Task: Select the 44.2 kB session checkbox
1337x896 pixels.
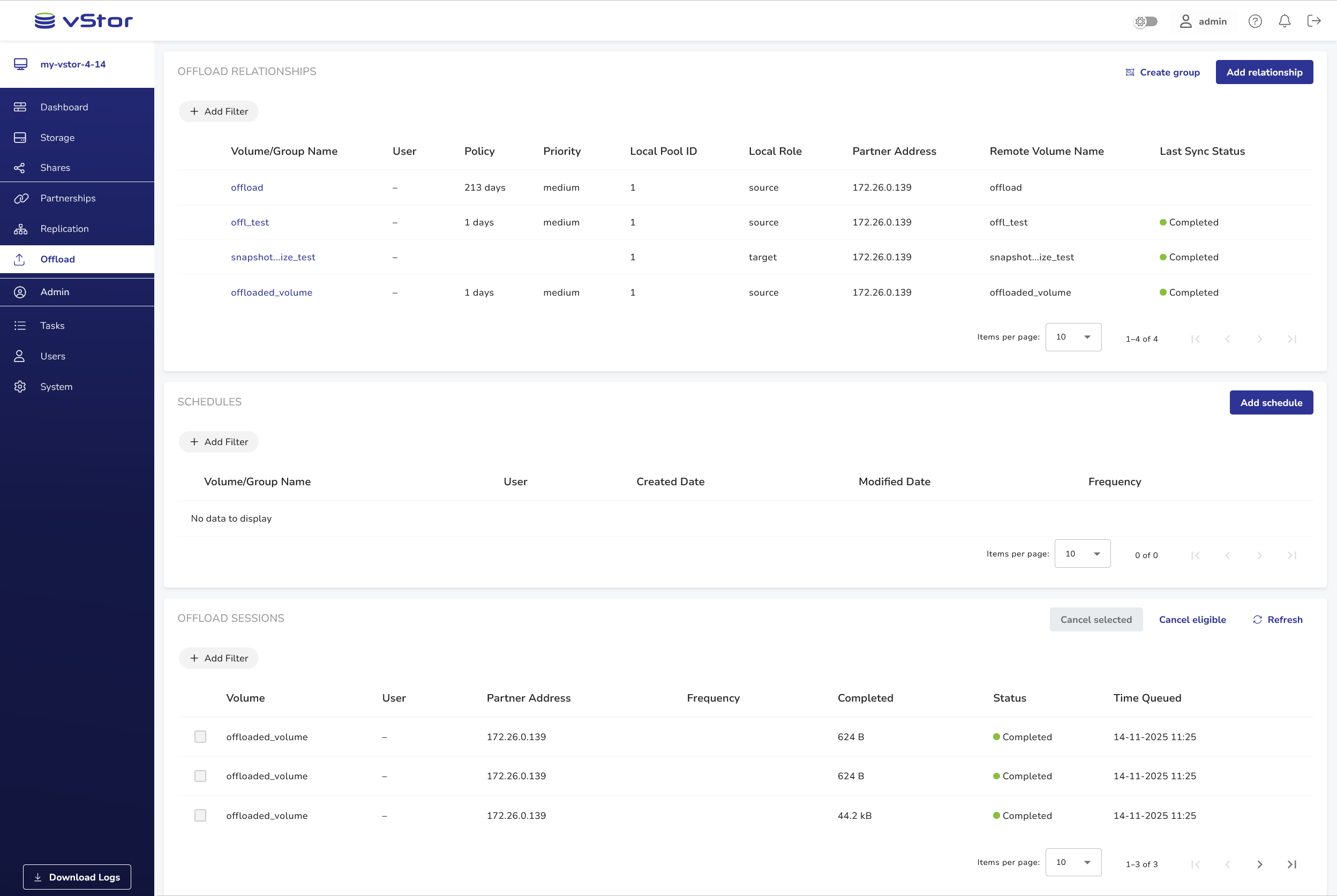Action: point(200,816)
